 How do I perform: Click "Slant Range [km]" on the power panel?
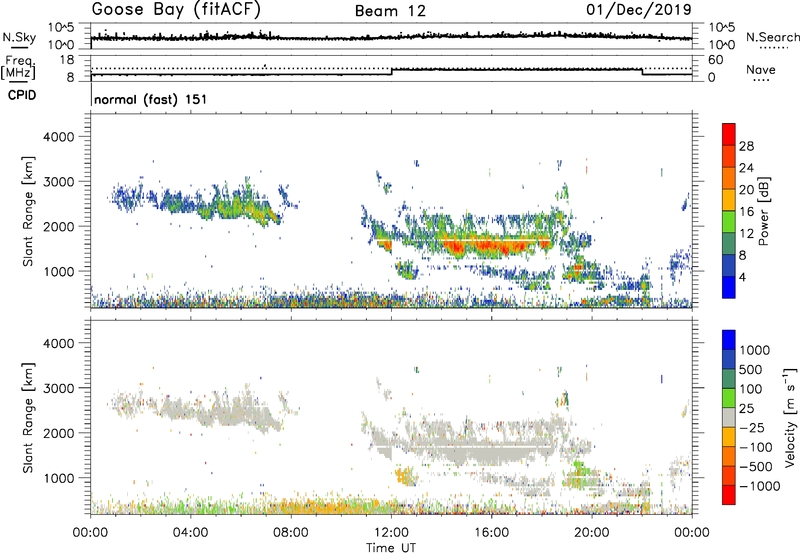pos(28,212)
